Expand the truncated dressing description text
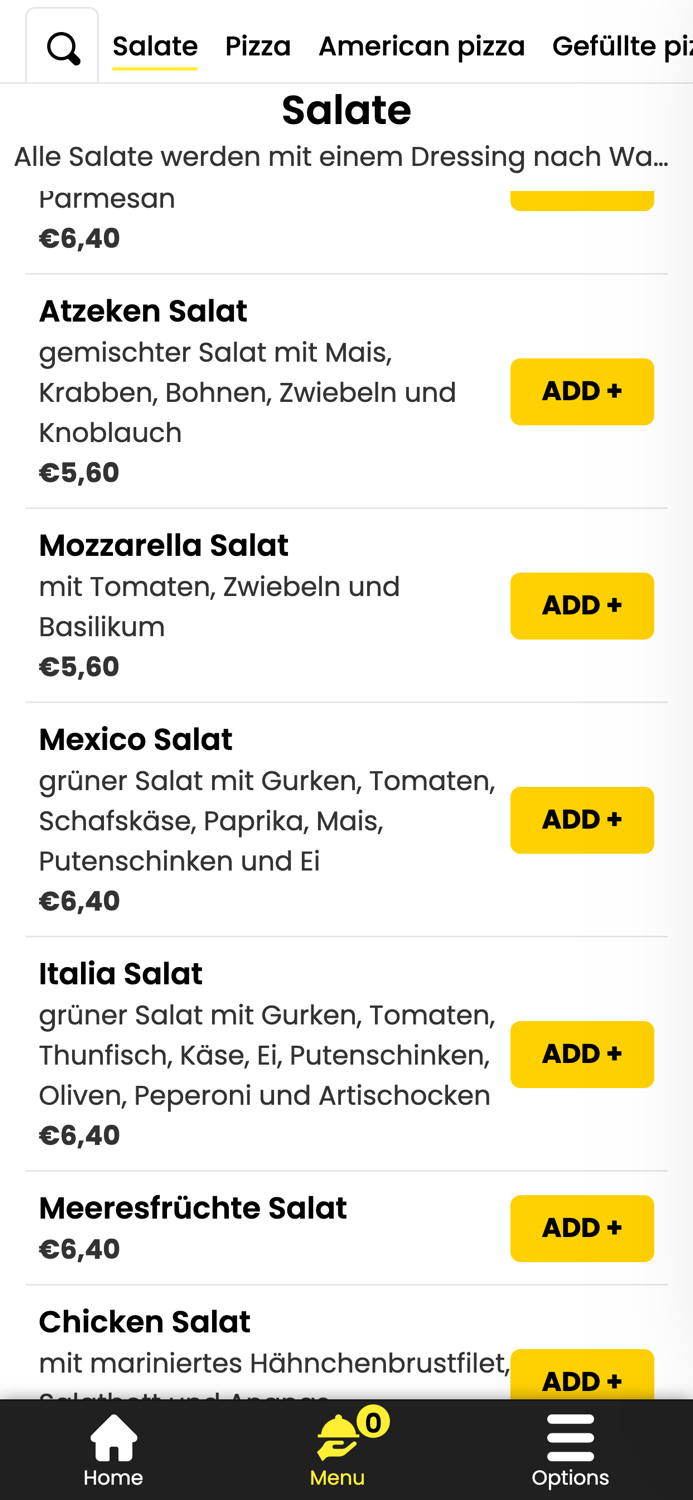Viewport: 693px width, 1500px height. 346,156
